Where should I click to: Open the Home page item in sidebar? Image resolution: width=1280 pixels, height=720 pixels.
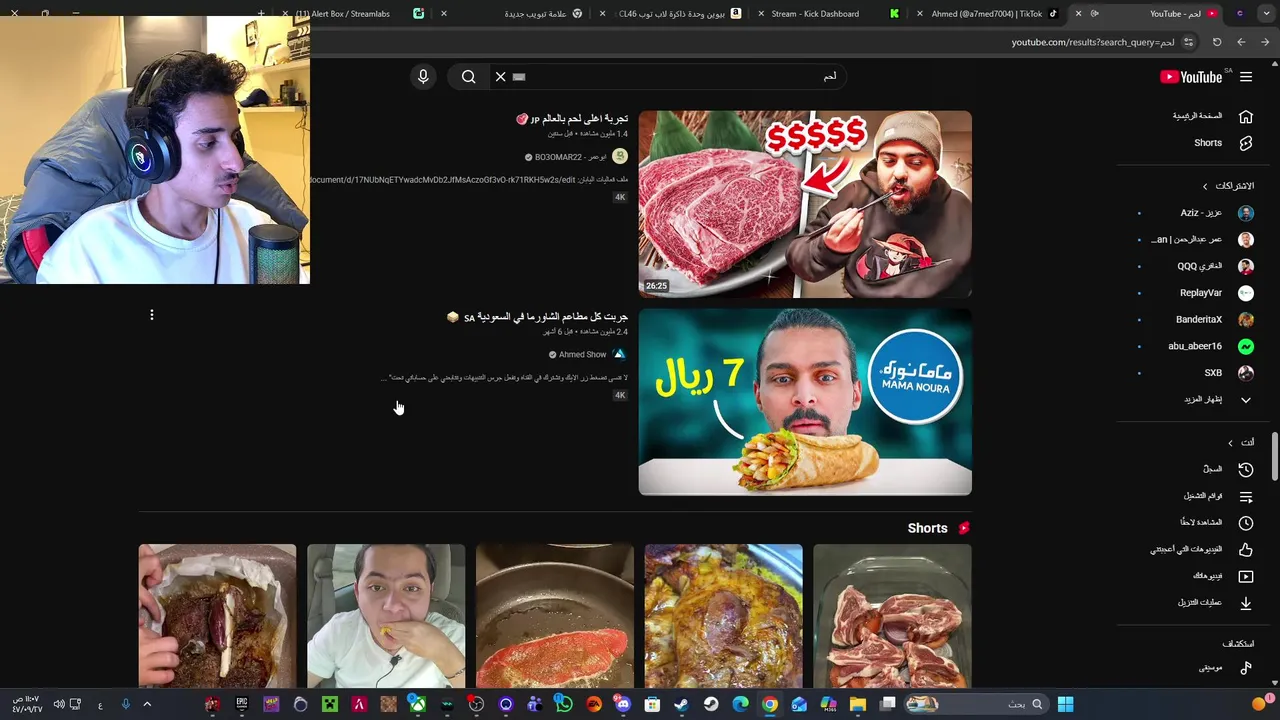pyautogui.click(x=1212, y=117)
